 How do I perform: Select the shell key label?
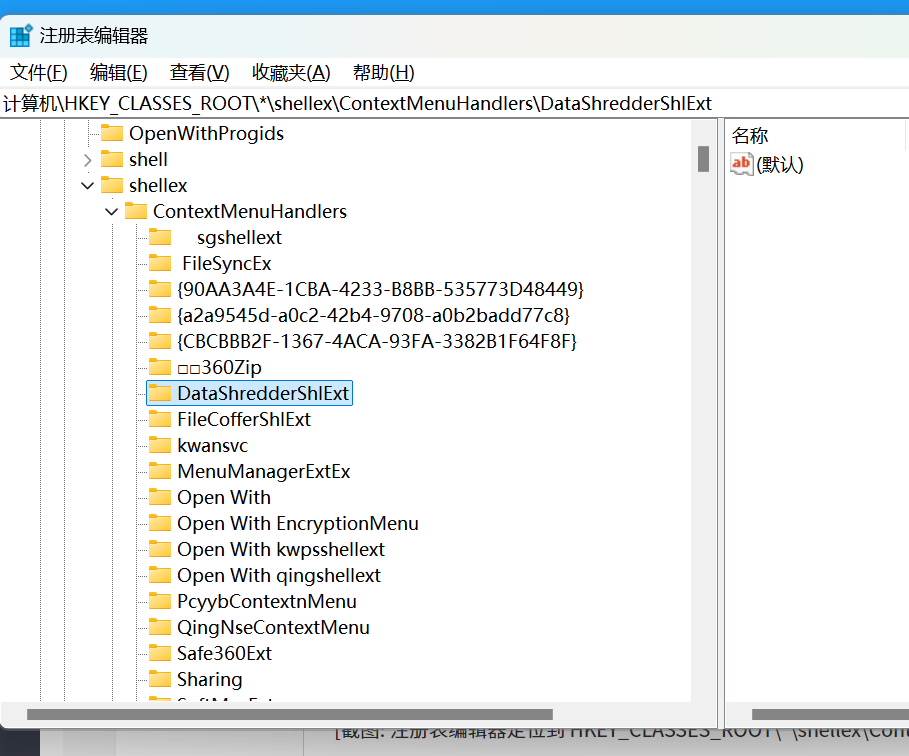[148, 160]
